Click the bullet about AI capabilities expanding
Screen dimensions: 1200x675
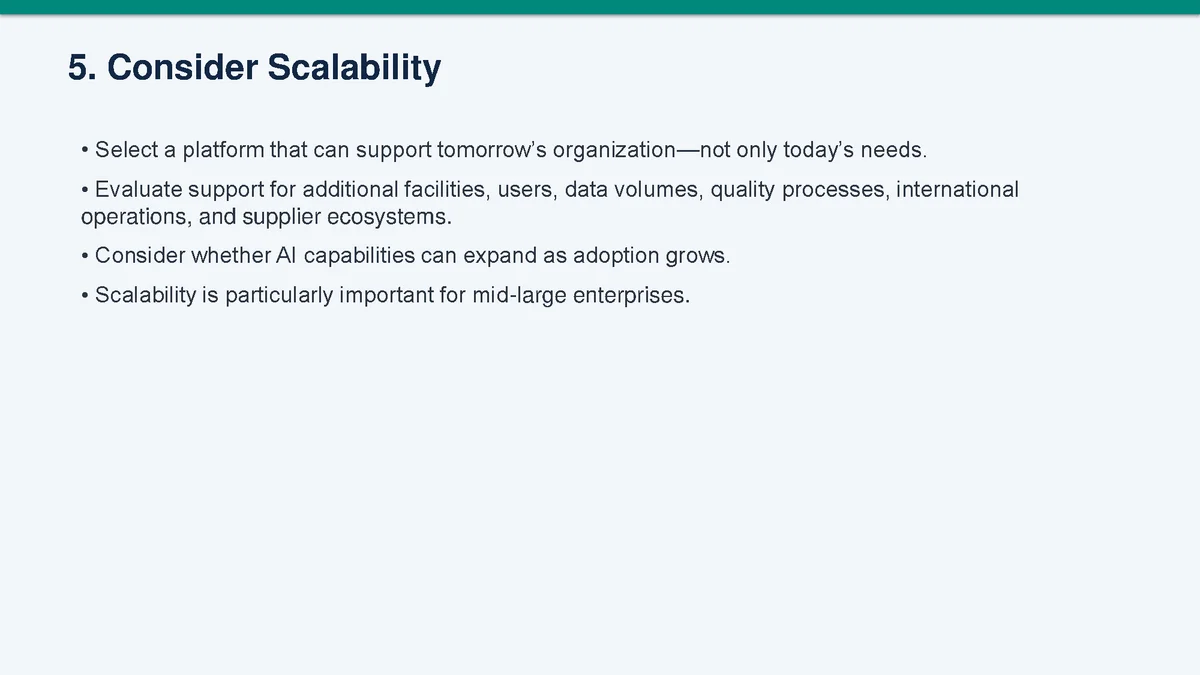(406, 256)
